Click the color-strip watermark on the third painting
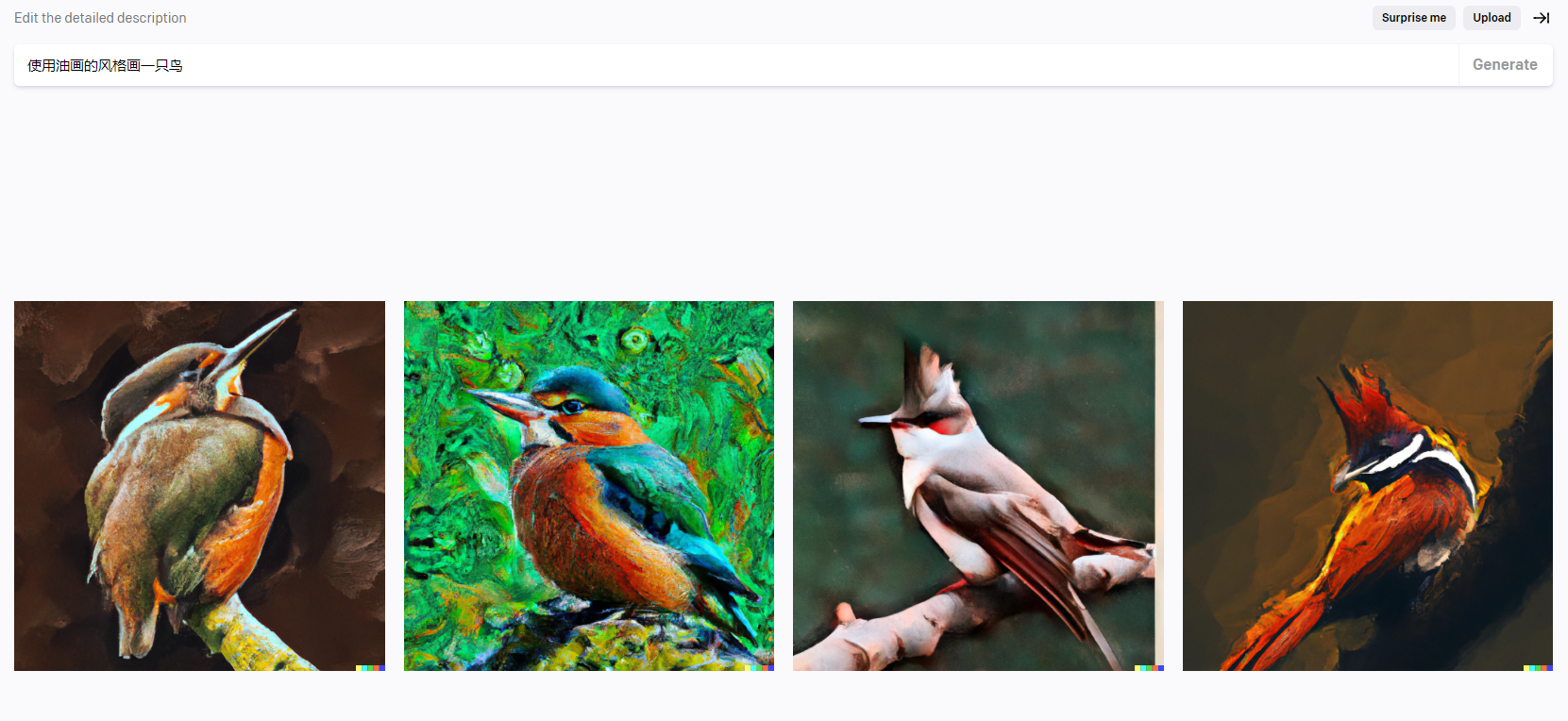Screen dimensions: 1568x721 [1149, 668]
